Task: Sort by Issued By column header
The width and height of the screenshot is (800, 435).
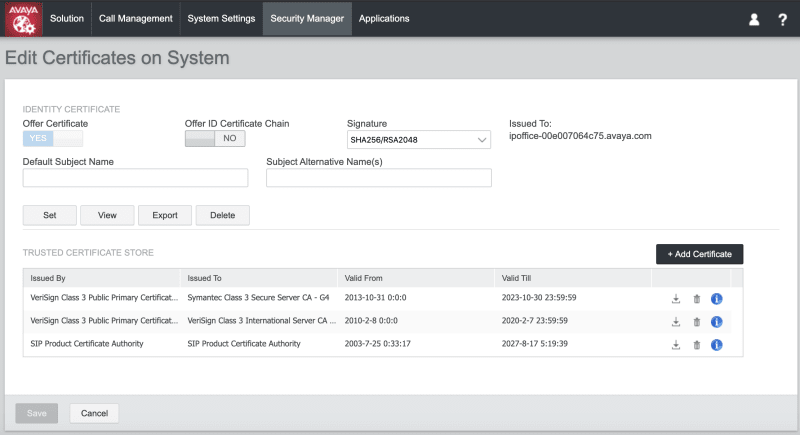Action: pyautogui.click(x=102, y=278)
